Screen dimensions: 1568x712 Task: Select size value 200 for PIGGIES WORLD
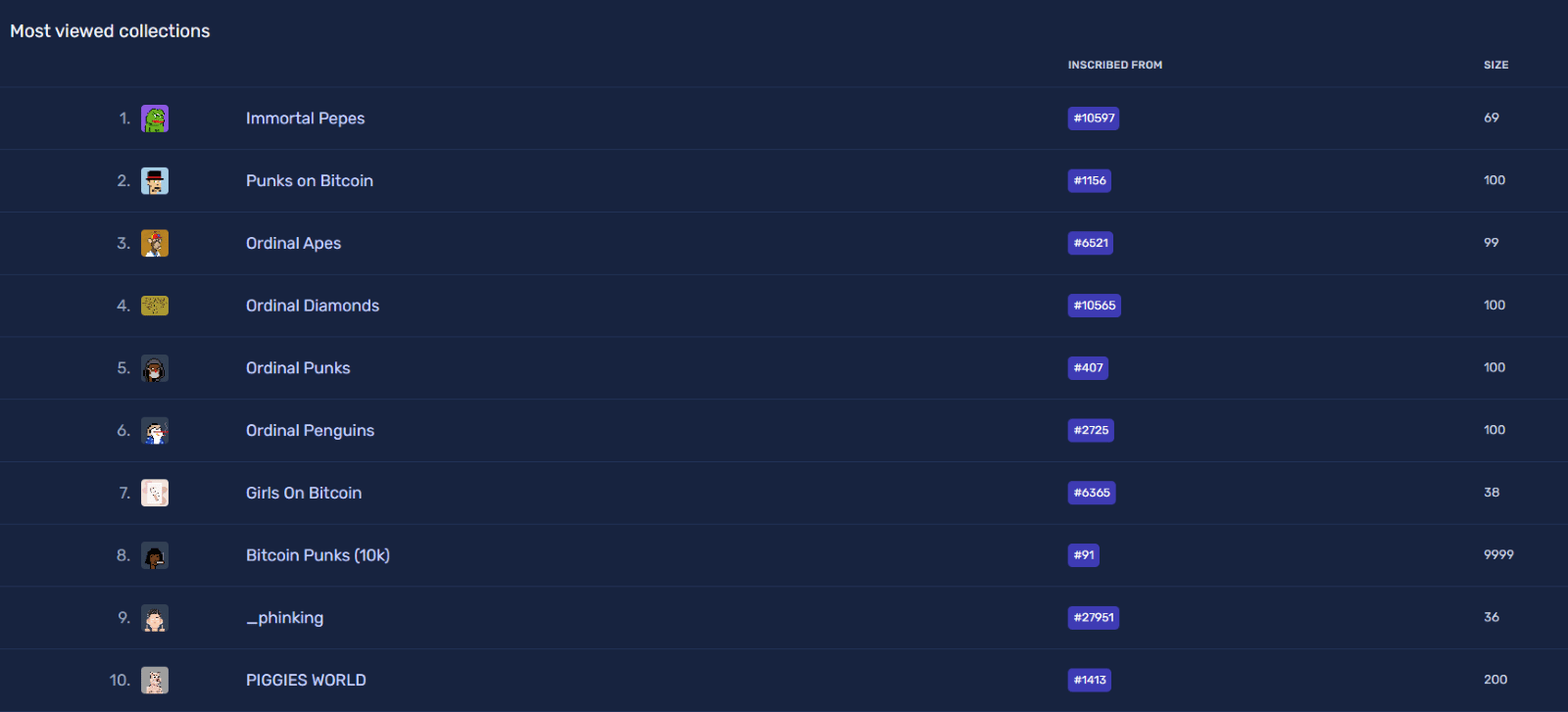(x=1495, y=680)
